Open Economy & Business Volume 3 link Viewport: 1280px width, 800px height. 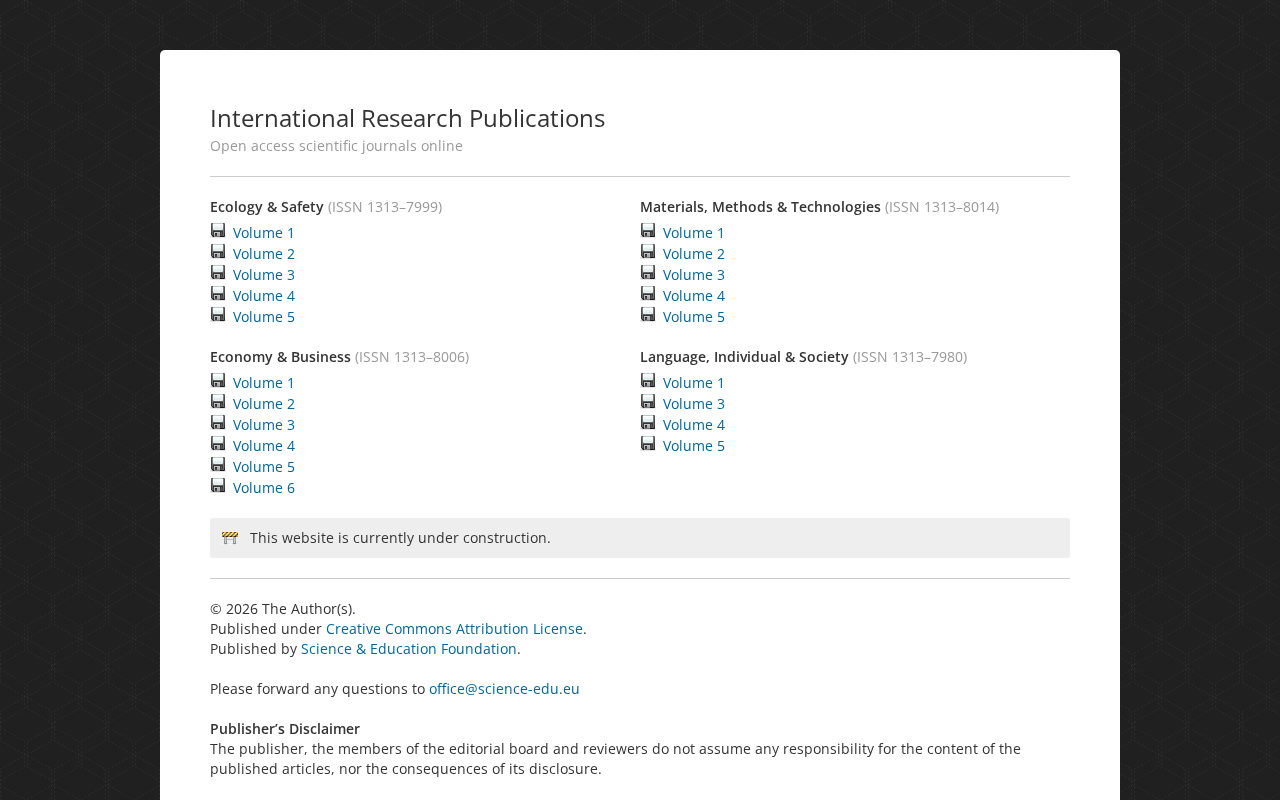pyautogui.click(x=264, y=425)
